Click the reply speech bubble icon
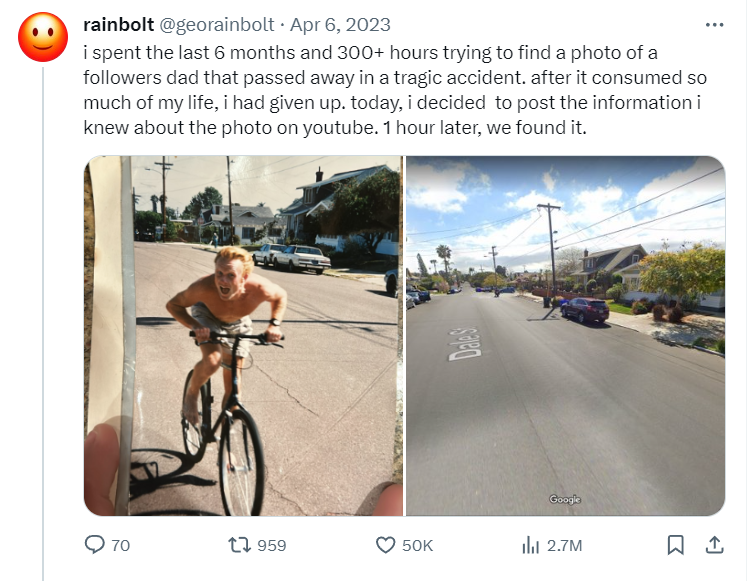754x581 pixels. pos(95,545)
